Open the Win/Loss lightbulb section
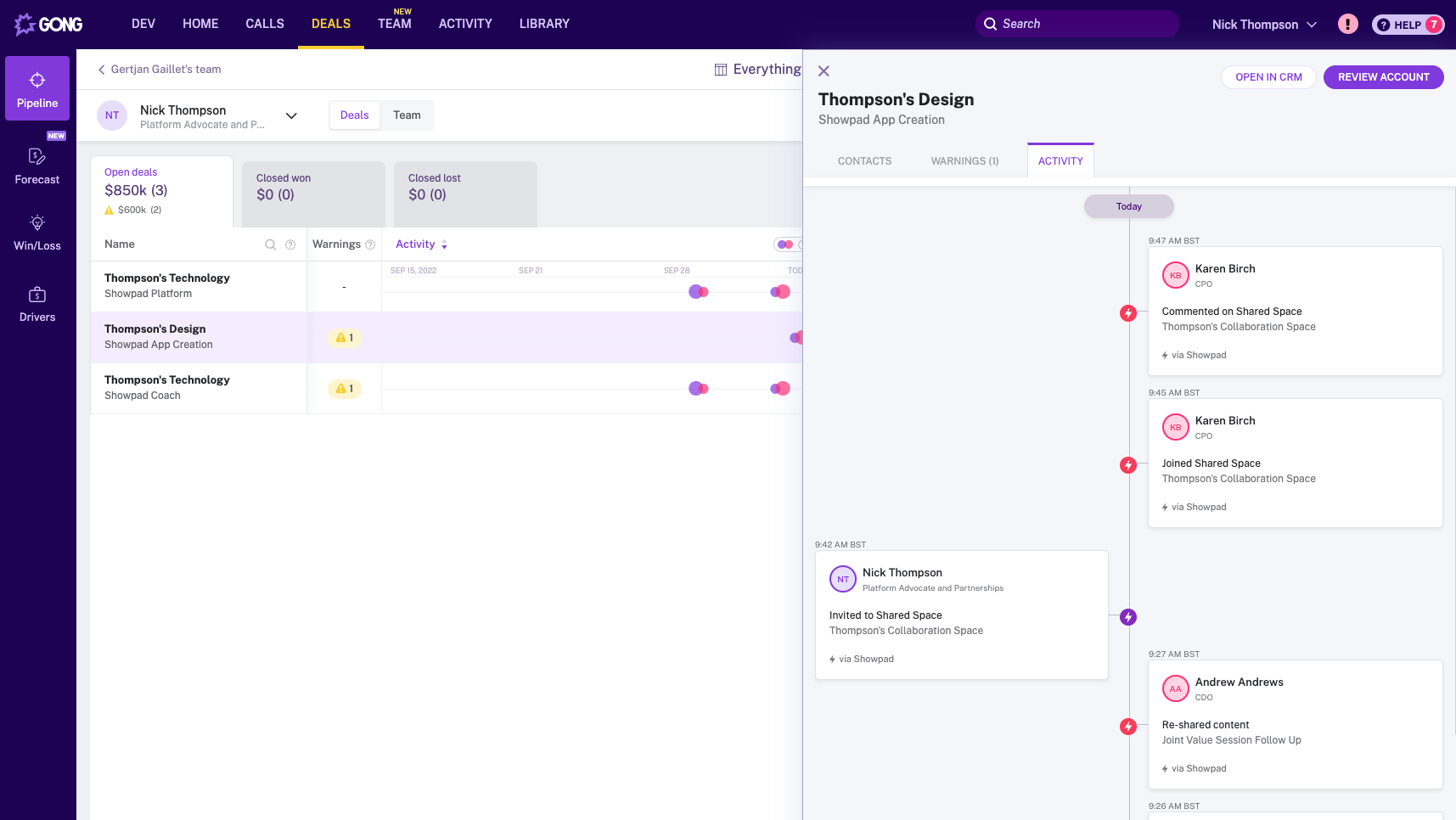 point(37,233)
